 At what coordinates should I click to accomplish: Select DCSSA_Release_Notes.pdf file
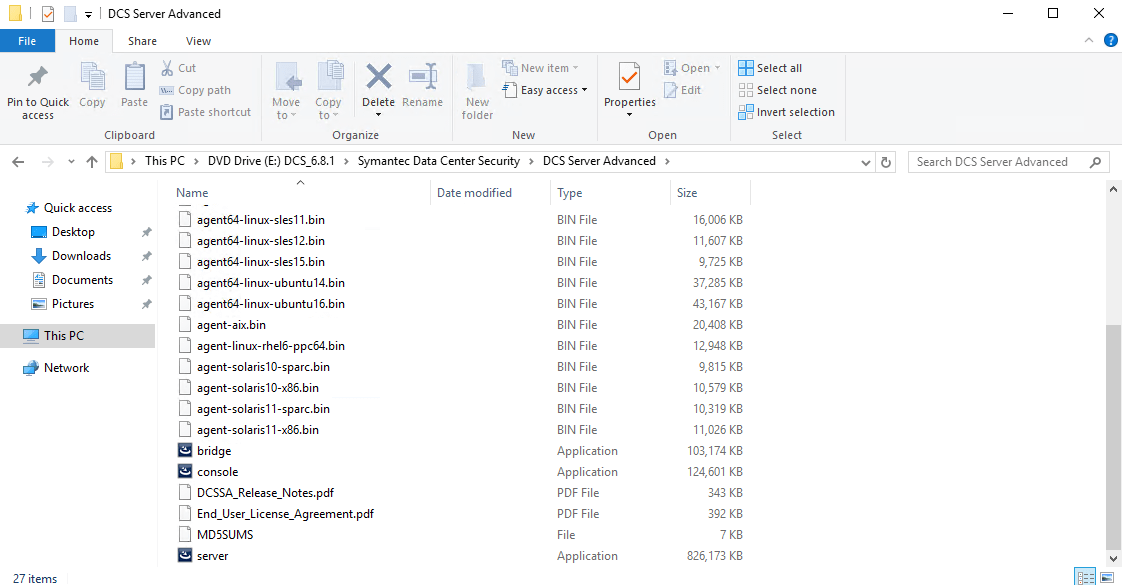tap(265, 493)
